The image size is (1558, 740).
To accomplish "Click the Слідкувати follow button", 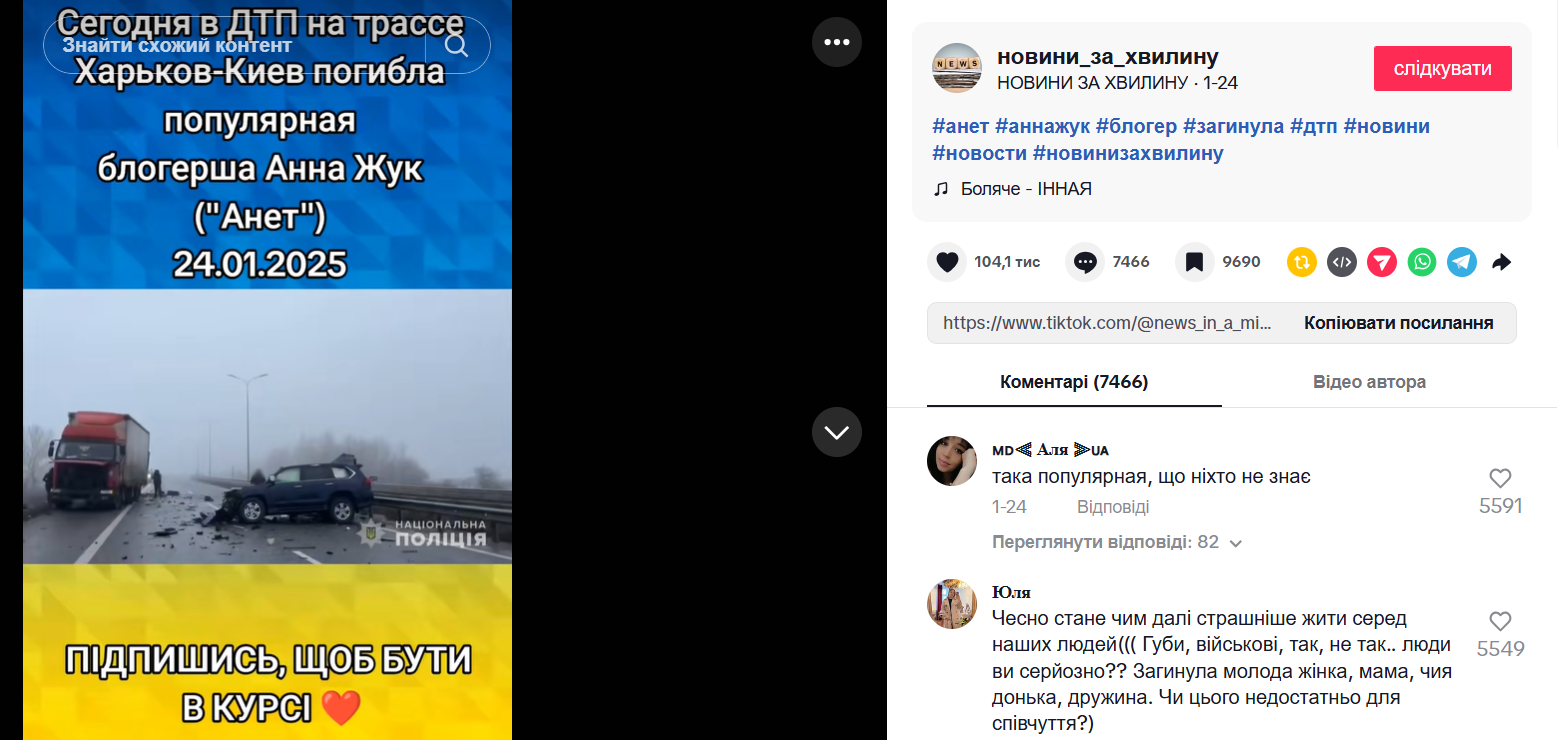I will pyautogui.click(x=1442, y=69).
